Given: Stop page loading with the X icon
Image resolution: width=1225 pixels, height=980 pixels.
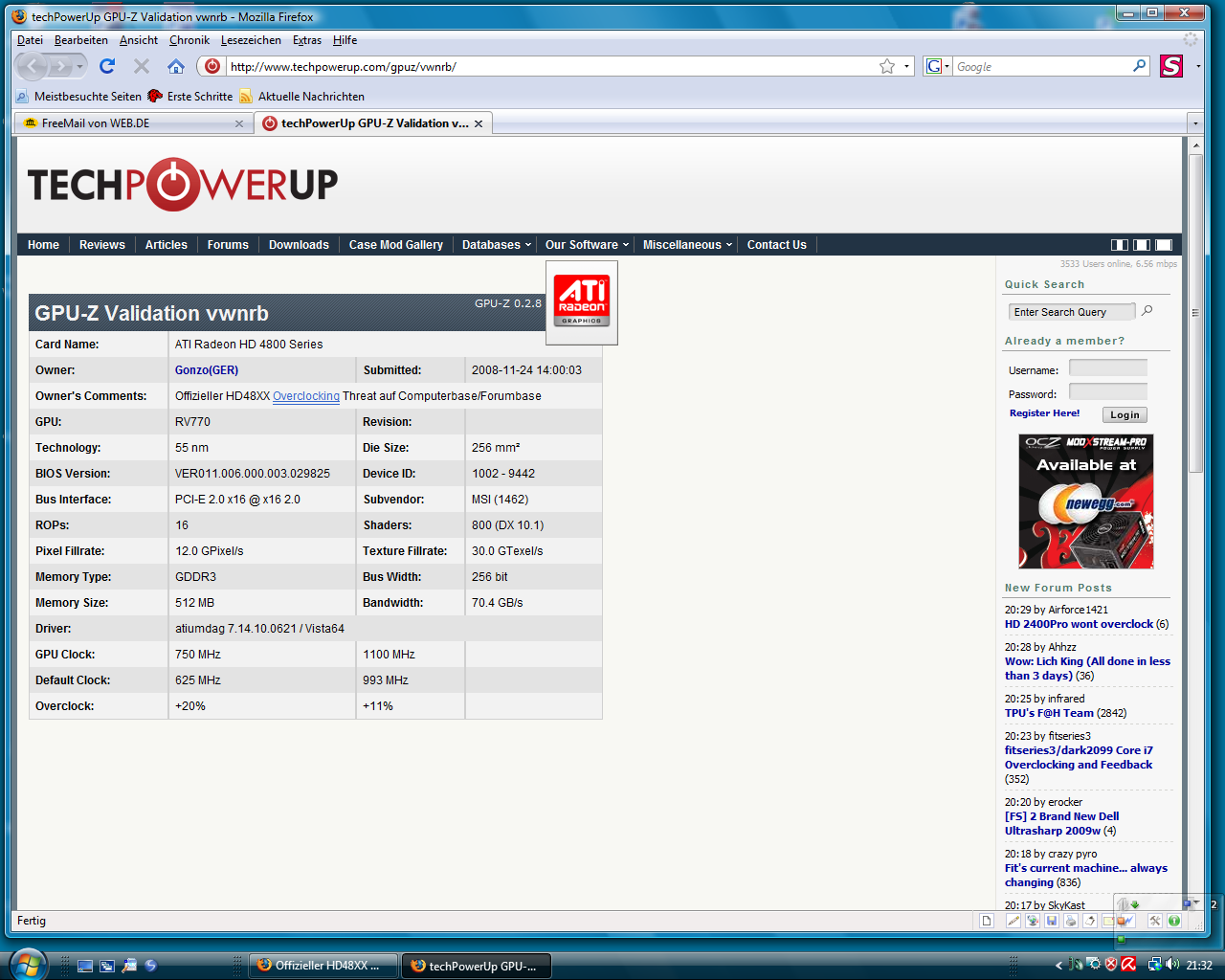Looking at the screenshot, I should [x=142, y=66].
